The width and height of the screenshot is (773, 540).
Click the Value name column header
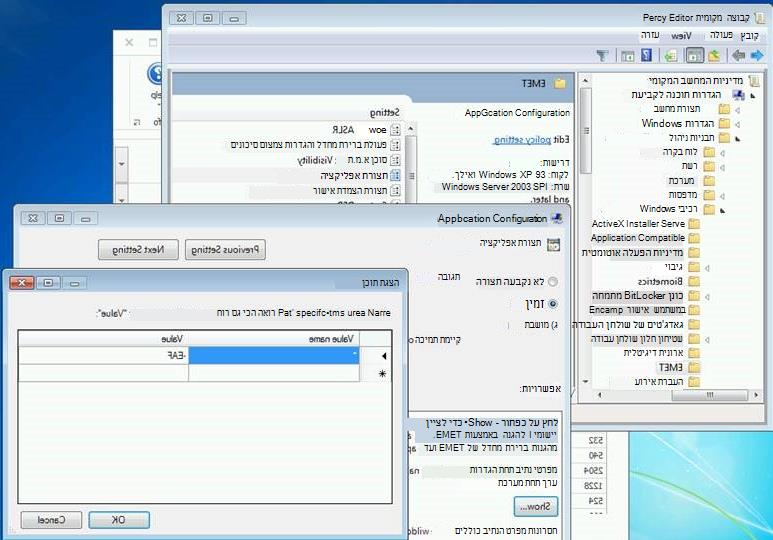click(274, 339)
